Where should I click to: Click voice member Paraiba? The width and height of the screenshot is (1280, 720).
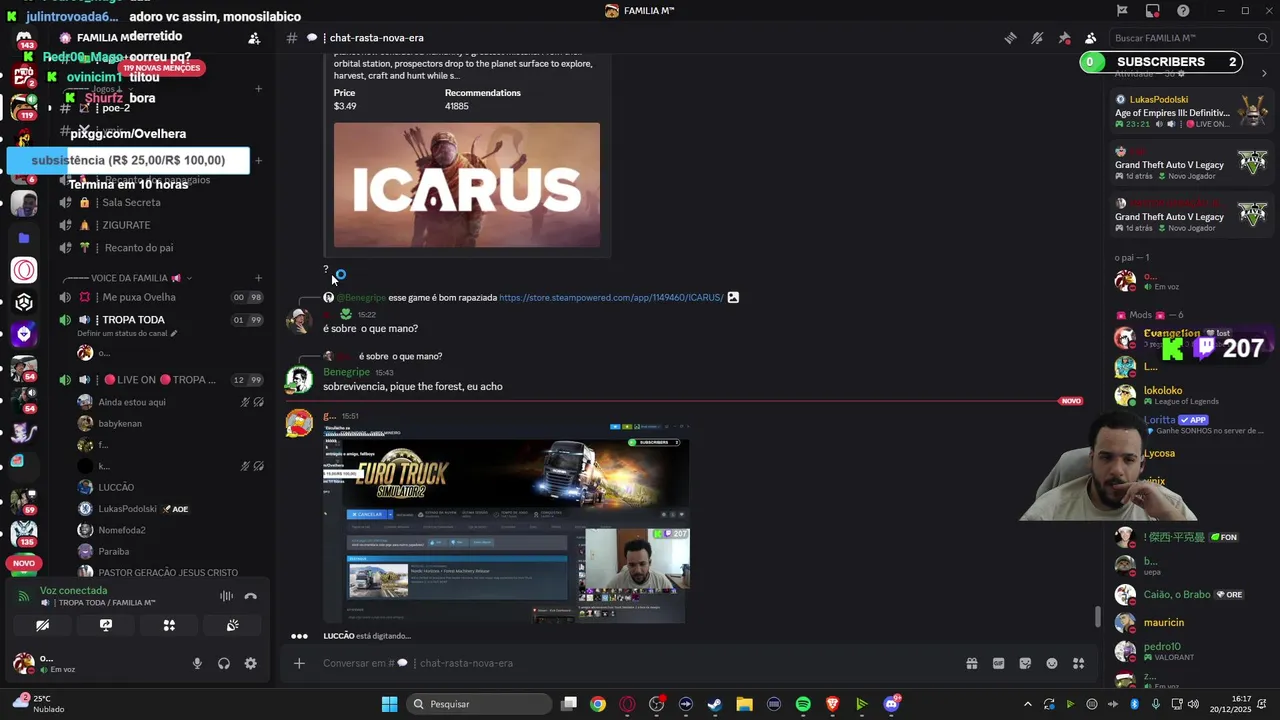[113, 551]
